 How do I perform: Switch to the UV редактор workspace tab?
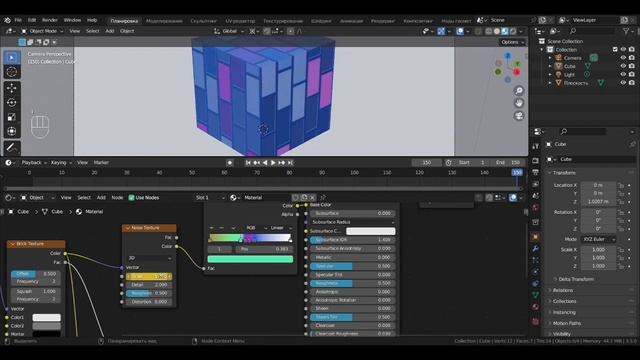tap(240, 21)
